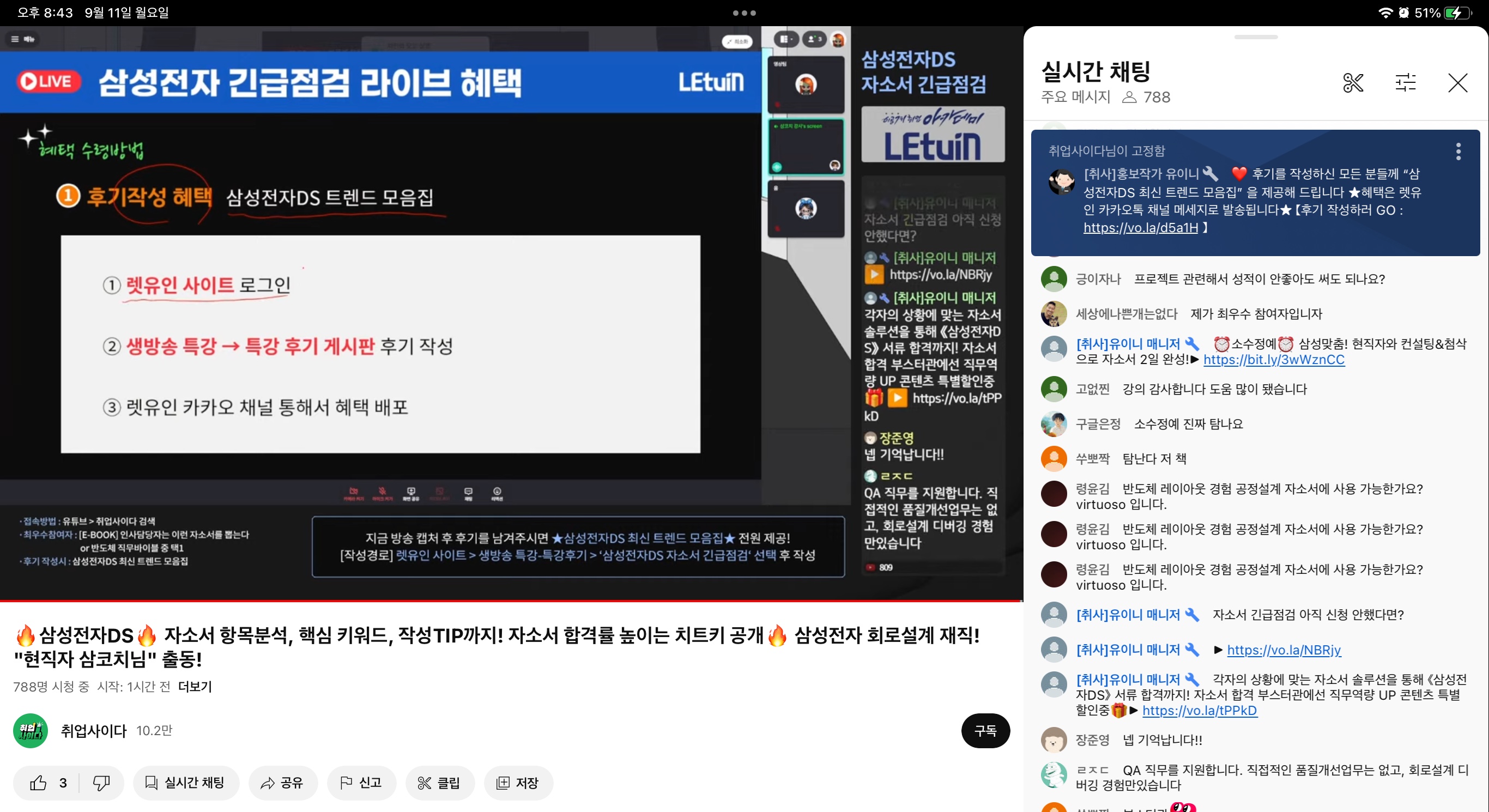This screenshot has width=1489, height=812.
Task: Open 장준영 user avatar in chat
Action: (1054, 740)
